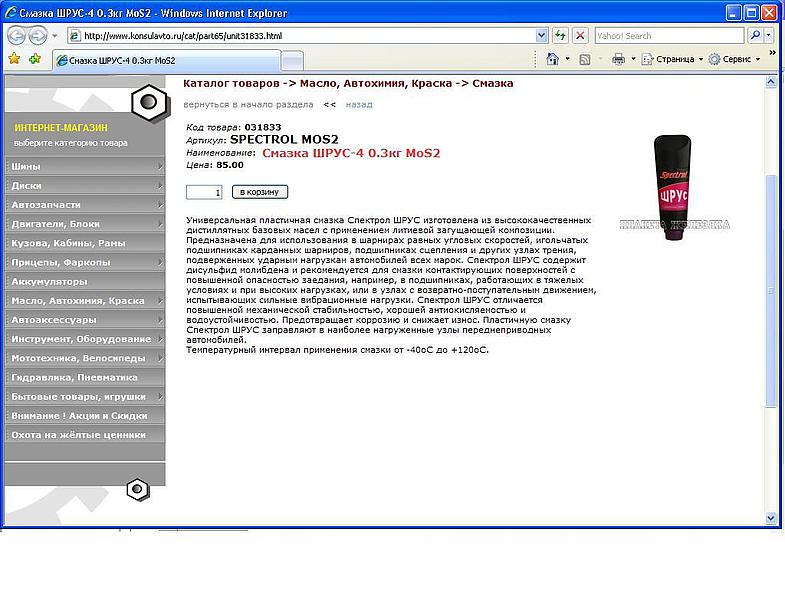Screen dimensions: 785x589
Task: Open the recent pages dropdown arrow
Action: pyautogui.click(x=55, y=36)
